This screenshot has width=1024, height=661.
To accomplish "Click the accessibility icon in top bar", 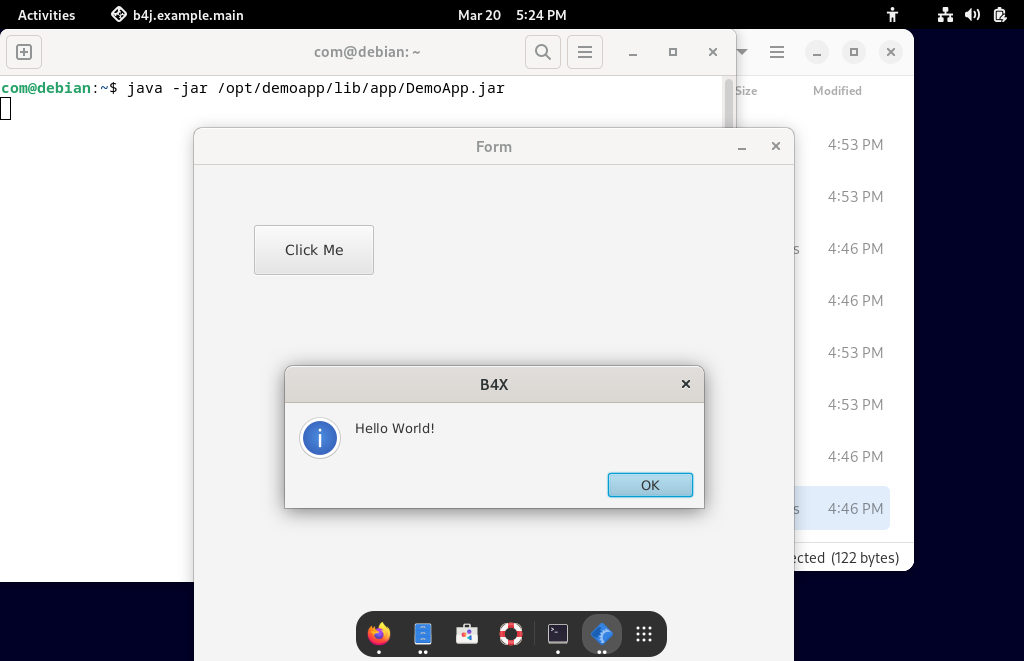I will coord(891,15).
